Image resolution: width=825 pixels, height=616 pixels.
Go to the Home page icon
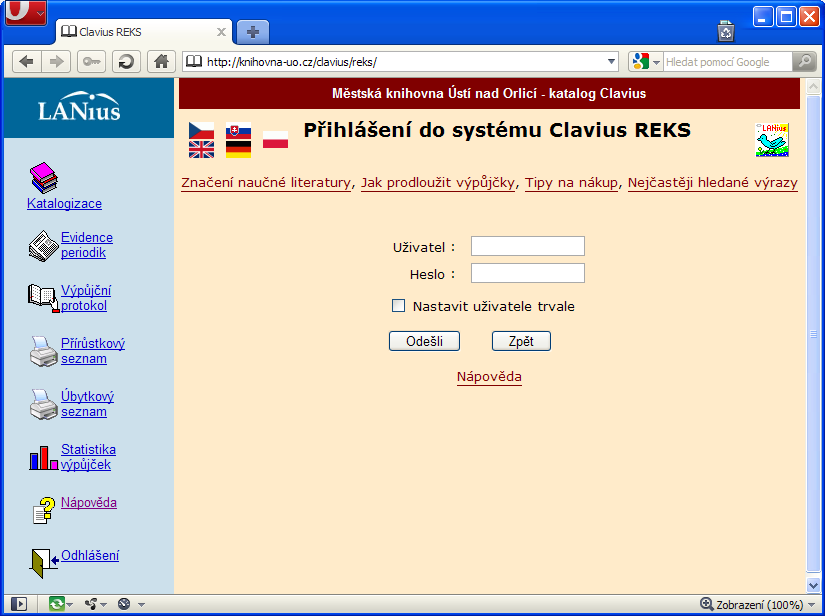(x=161, y=62)
